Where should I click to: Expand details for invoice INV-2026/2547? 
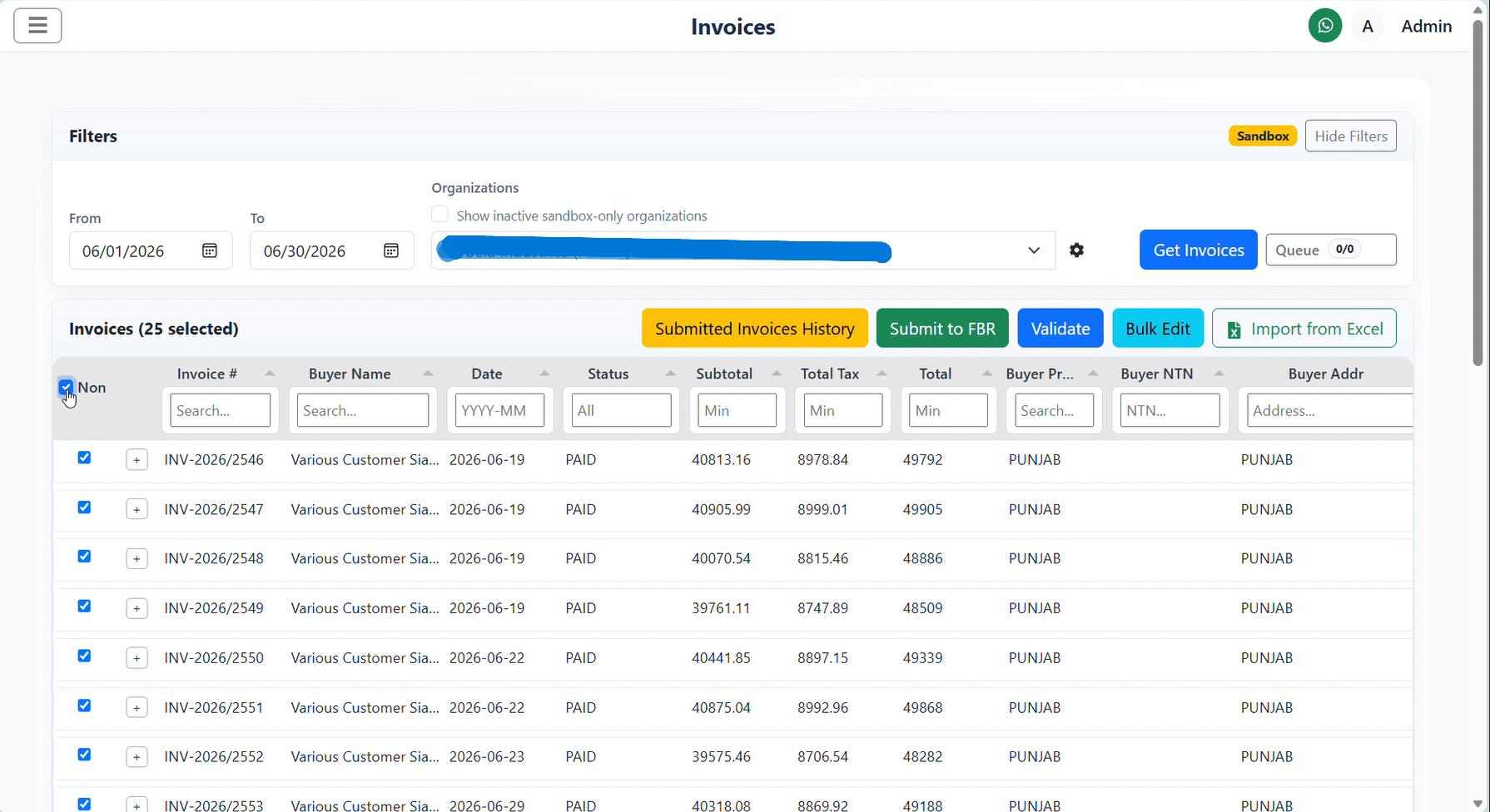(137, 509)
